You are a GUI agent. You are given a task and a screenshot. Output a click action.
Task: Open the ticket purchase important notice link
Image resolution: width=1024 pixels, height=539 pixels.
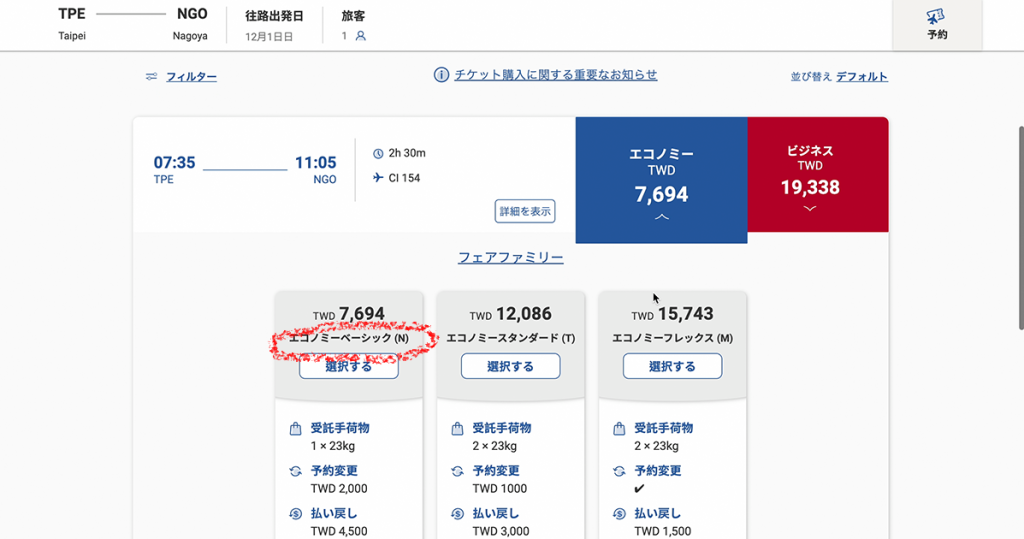(556, 75)
